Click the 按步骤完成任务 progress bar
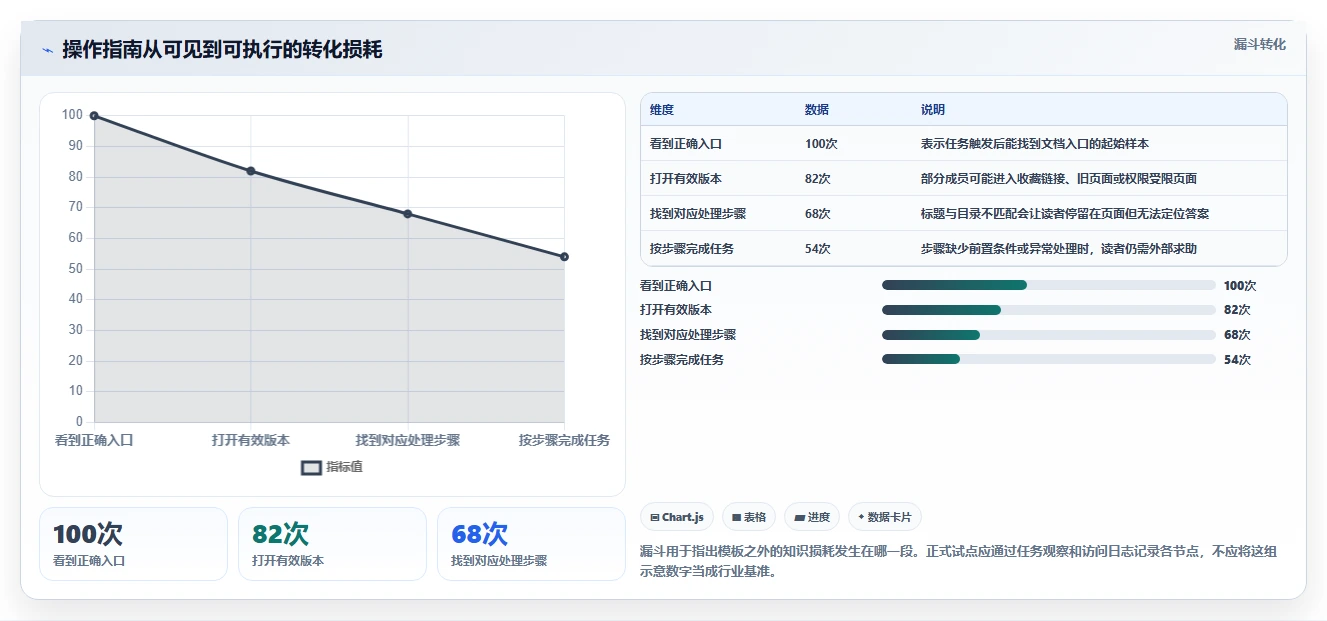 pyautogui.click(x=1049, y=360)
